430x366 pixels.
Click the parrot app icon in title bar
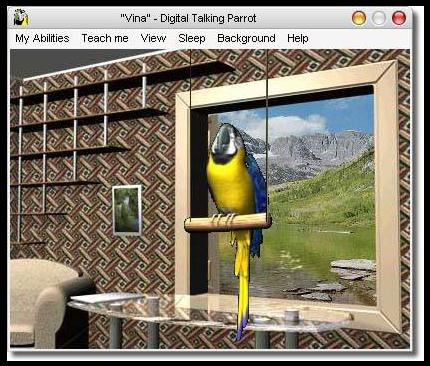coord(21,18)
